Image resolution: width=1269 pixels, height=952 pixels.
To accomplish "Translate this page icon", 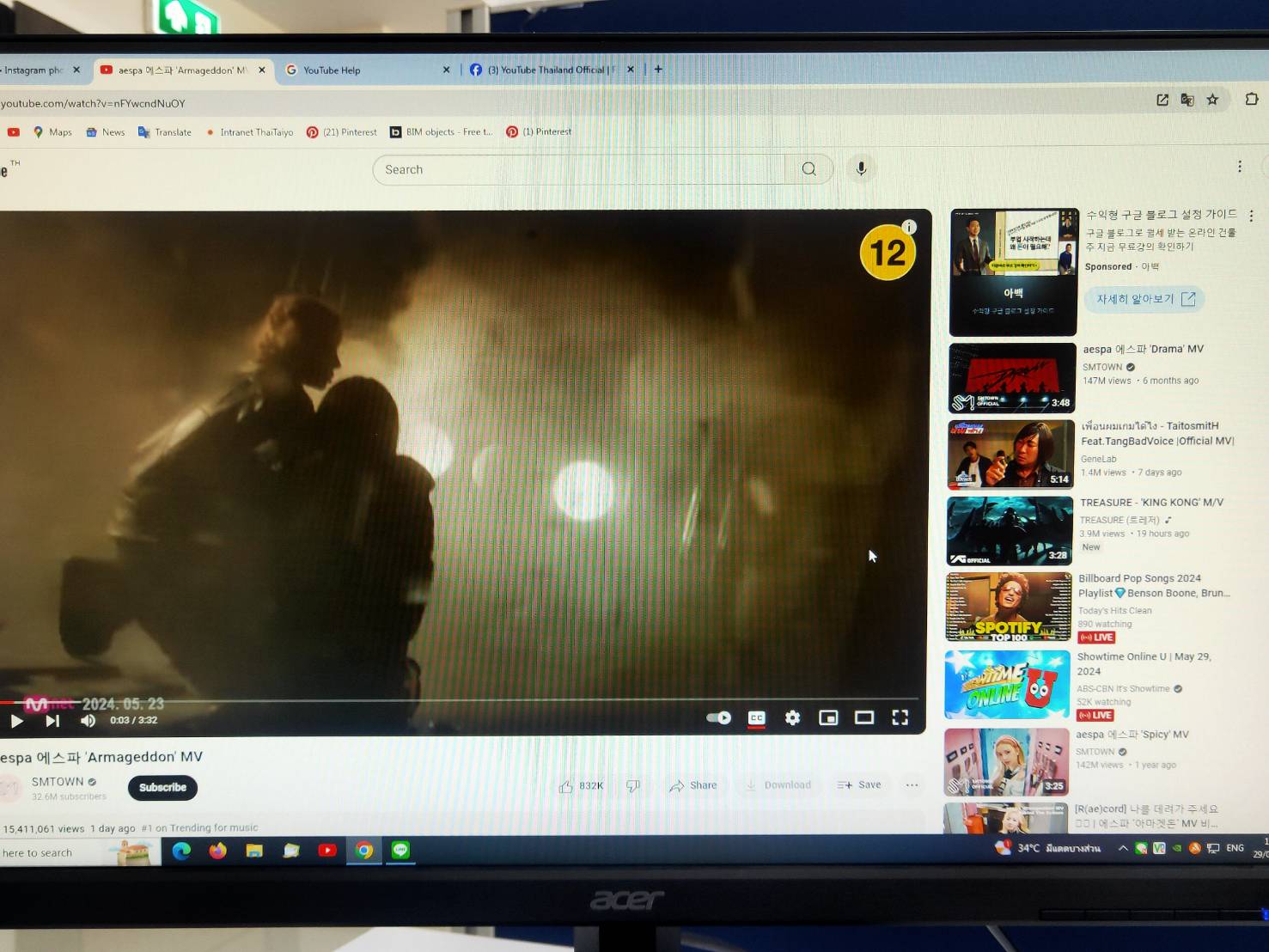I will pos(1187,100).
